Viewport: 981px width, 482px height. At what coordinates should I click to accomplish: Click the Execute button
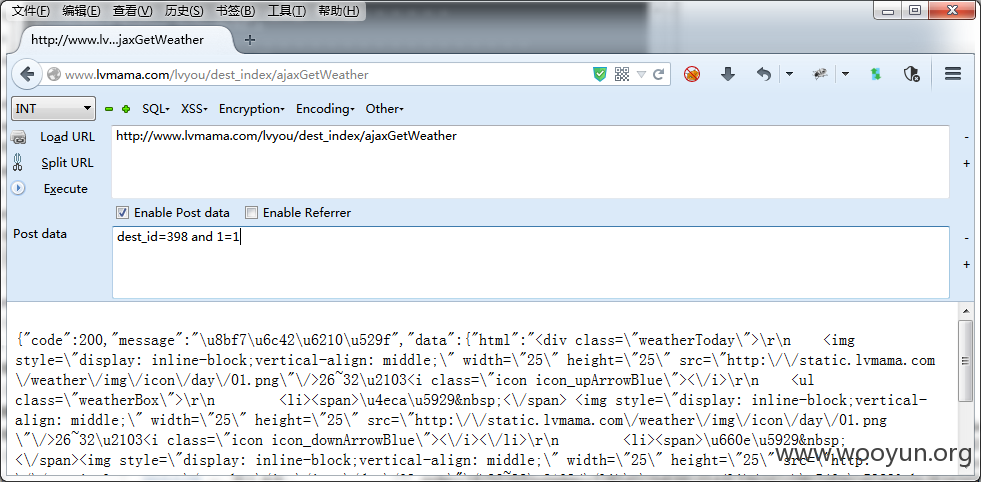pos(66,189)
